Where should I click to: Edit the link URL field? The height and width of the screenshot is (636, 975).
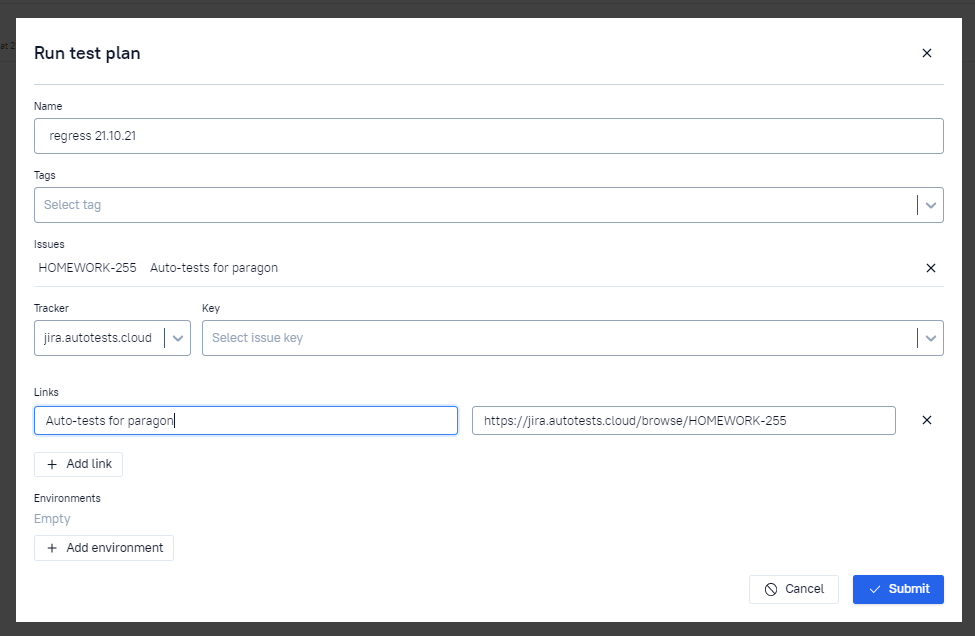click(683, 421)
